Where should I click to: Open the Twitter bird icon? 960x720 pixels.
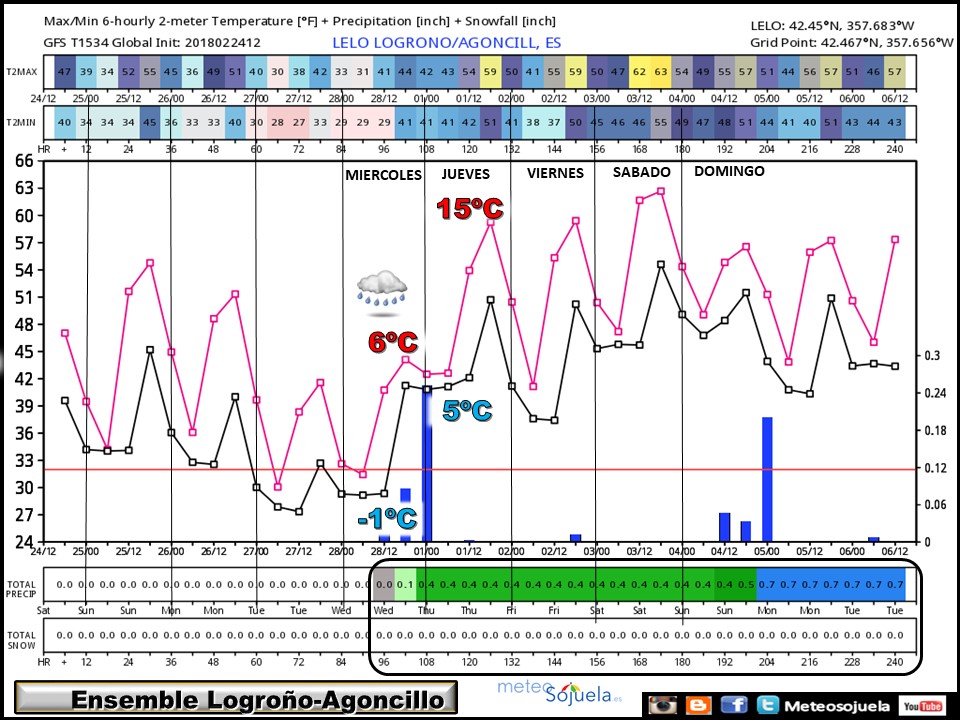pyautogui.click(x=767, y=705)
